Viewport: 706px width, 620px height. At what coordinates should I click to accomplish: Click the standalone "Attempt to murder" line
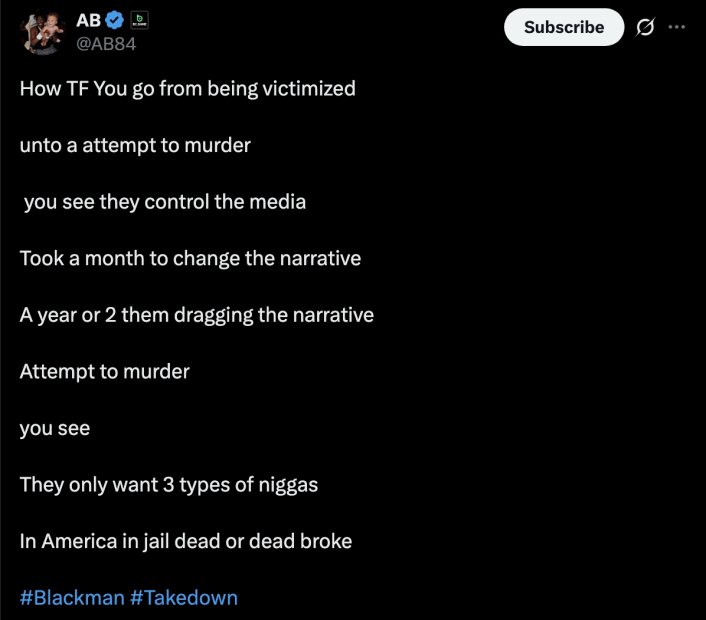pos(104,372)
